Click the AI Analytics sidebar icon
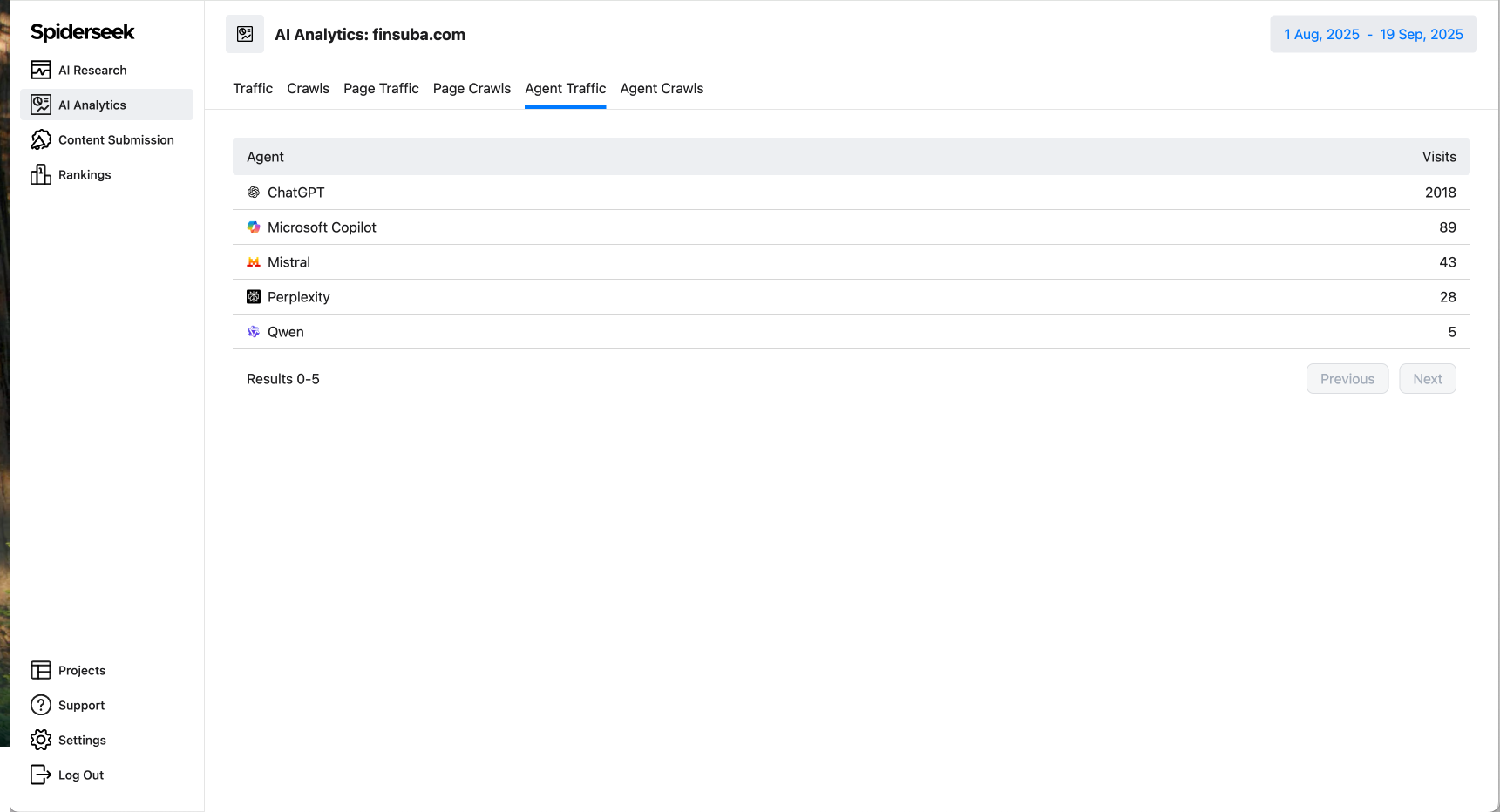 (41, 105)
